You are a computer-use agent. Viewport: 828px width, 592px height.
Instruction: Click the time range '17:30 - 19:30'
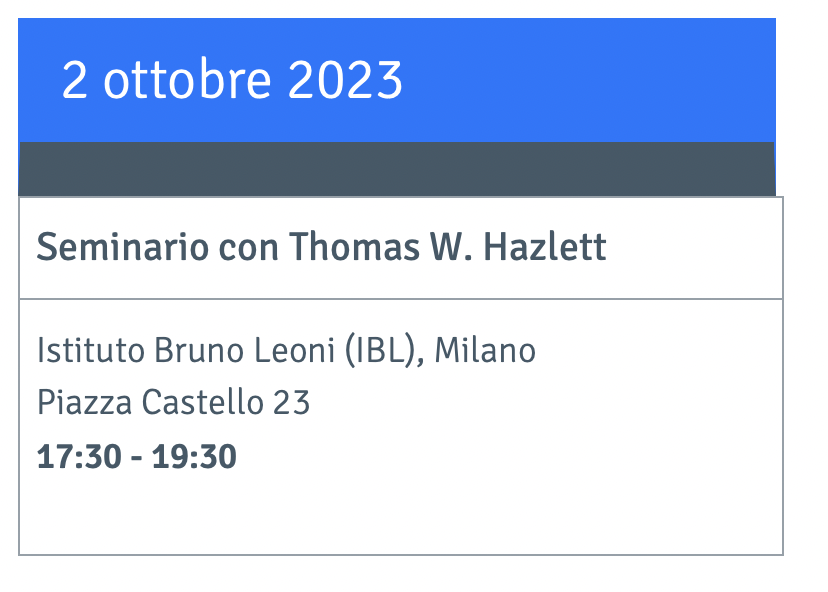(x=136, y=457)
